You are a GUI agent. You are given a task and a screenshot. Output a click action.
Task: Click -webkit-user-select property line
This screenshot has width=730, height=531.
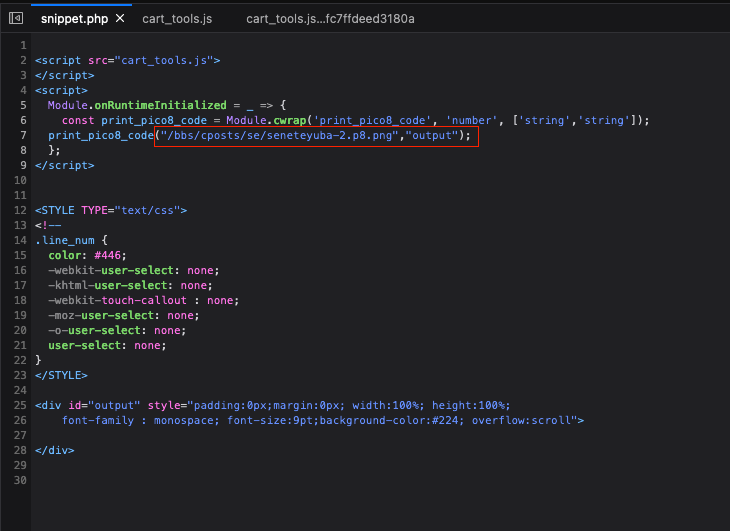point(134,270)
